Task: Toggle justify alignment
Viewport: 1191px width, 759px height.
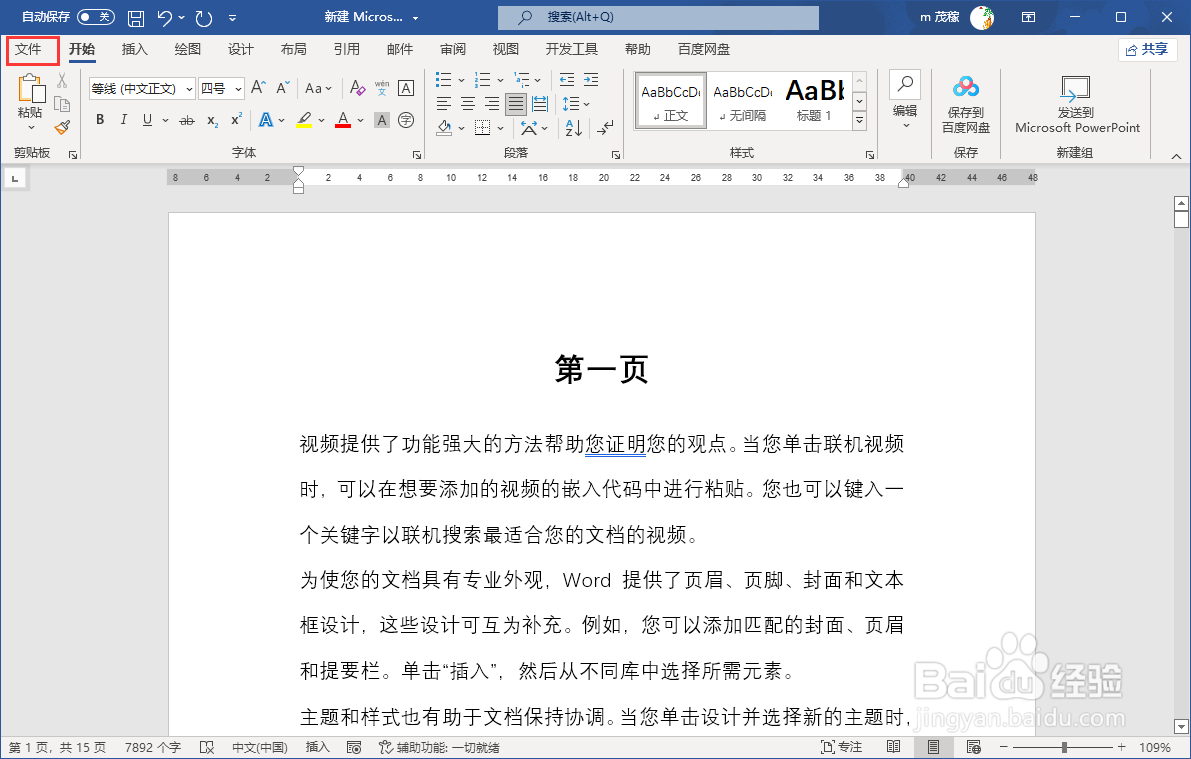Action: 516,104
